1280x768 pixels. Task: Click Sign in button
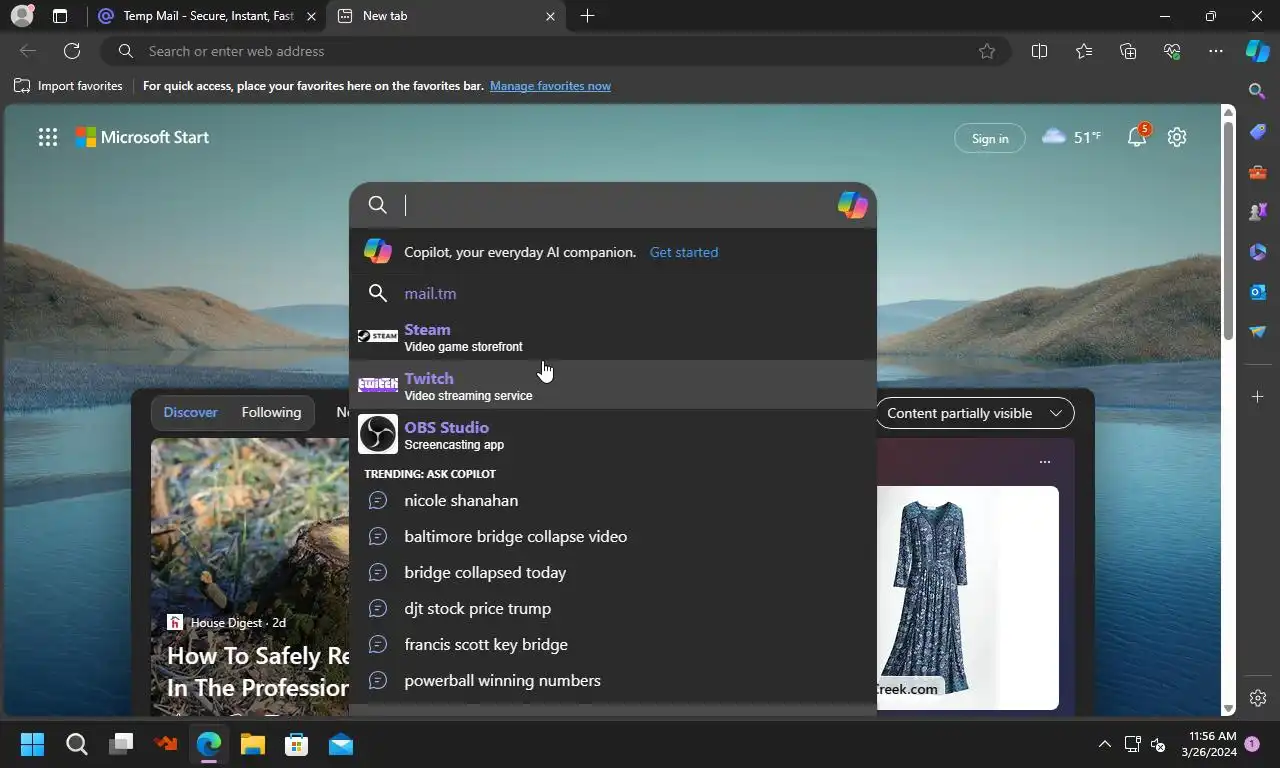(990, 138)
